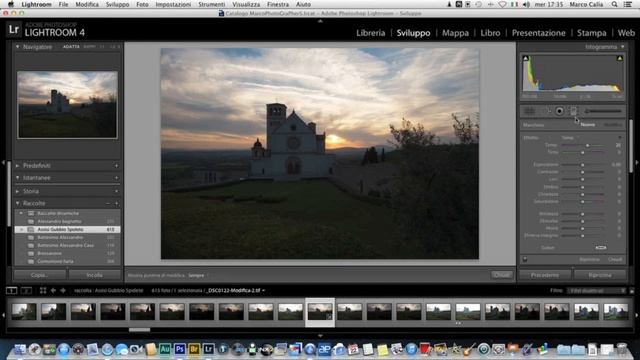Expand the Storia panel
Screen dimensions: 640x360
[x=18, y=191]
